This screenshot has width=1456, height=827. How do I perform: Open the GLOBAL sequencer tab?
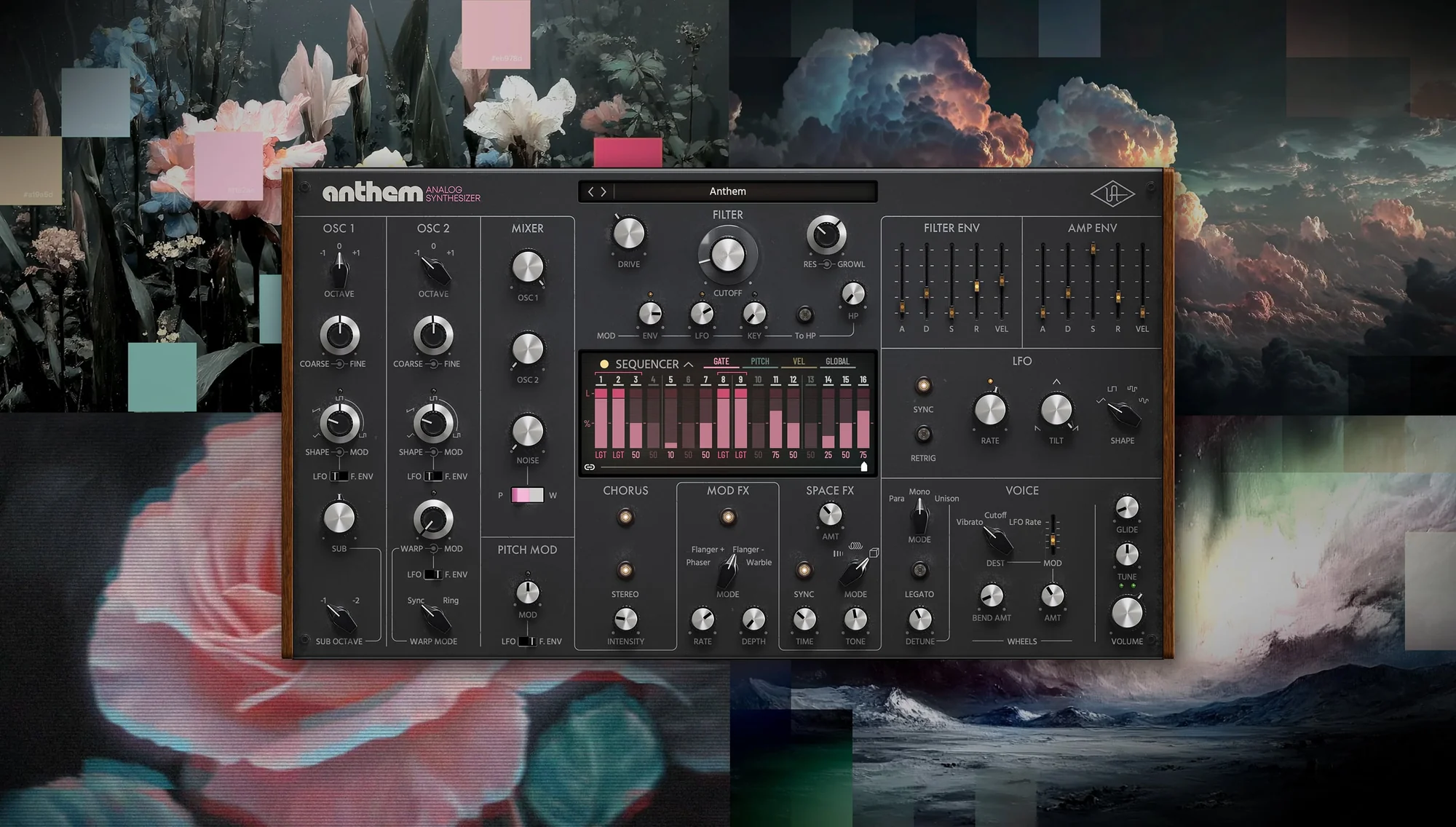coord(837,362)
